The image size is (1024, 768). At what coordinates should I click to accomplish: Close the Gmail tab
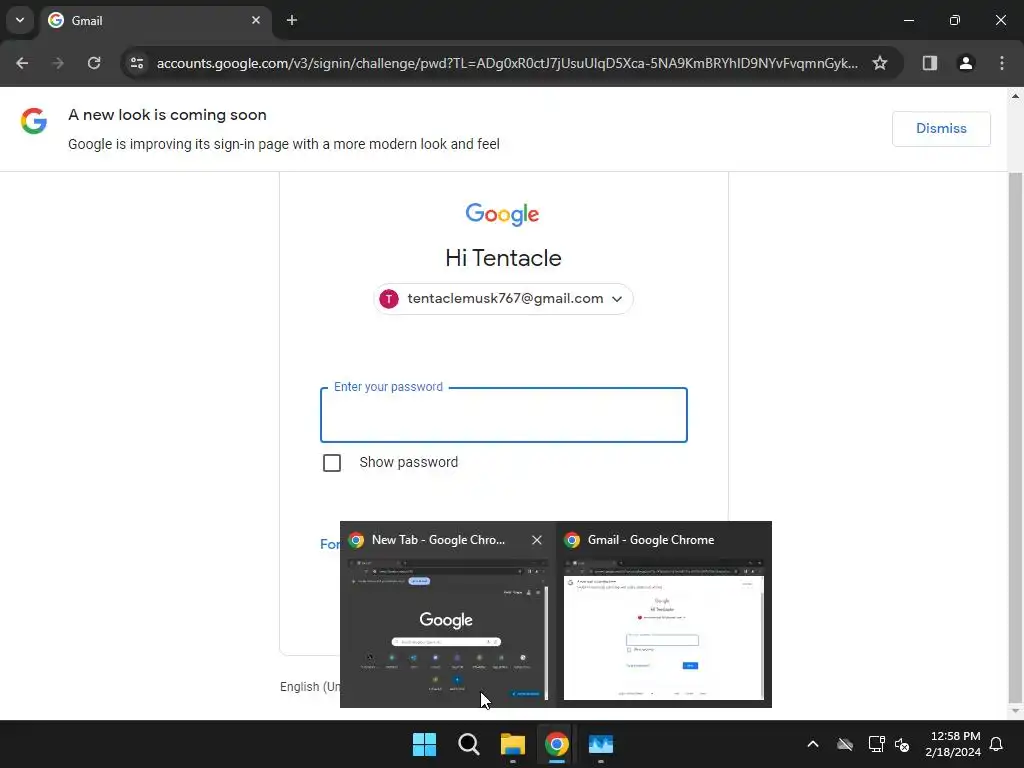click(x=256, y=20)
